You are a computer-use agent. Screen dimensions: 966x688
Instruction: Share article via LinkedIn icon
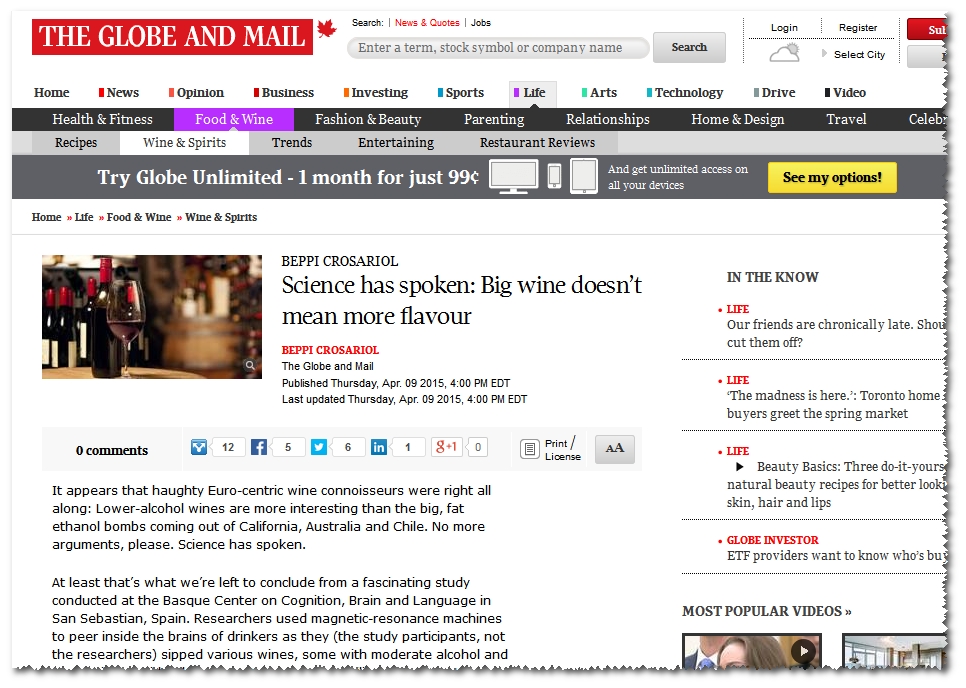pos(378,447)
